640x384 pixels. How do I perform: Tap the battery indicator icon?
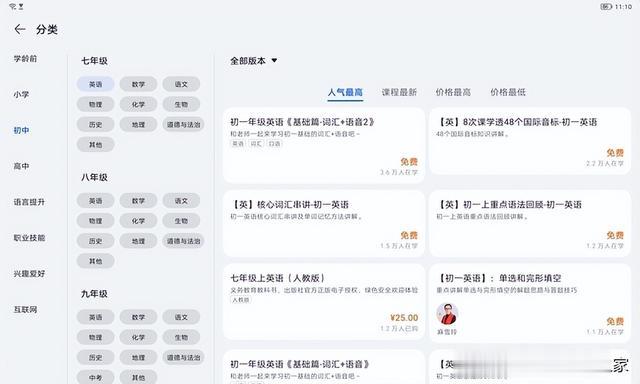[x=606, y=7]
